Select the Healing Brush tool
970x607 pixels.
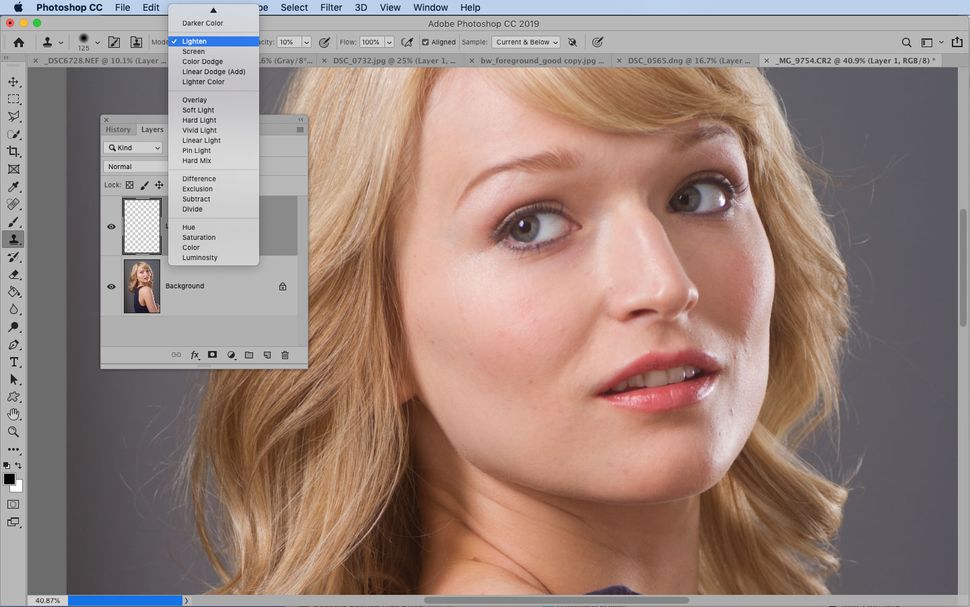coord(13,205)
